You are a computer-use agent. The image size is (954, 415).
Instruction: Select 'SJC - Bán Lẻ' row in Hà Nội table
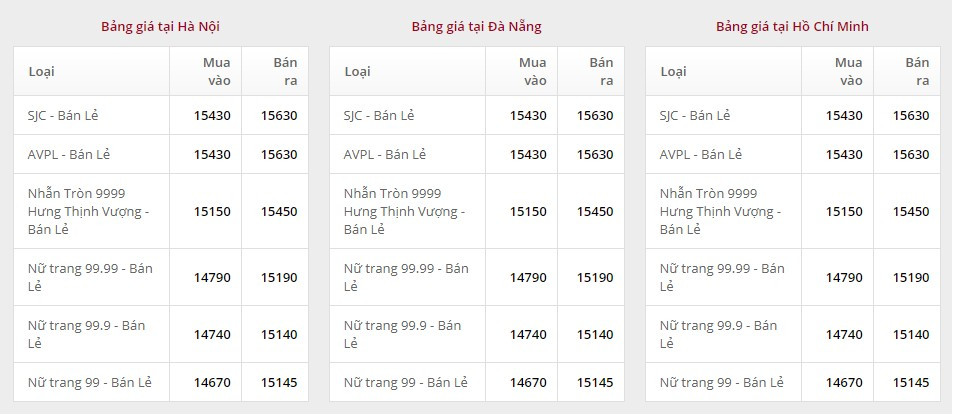[63, 115]
